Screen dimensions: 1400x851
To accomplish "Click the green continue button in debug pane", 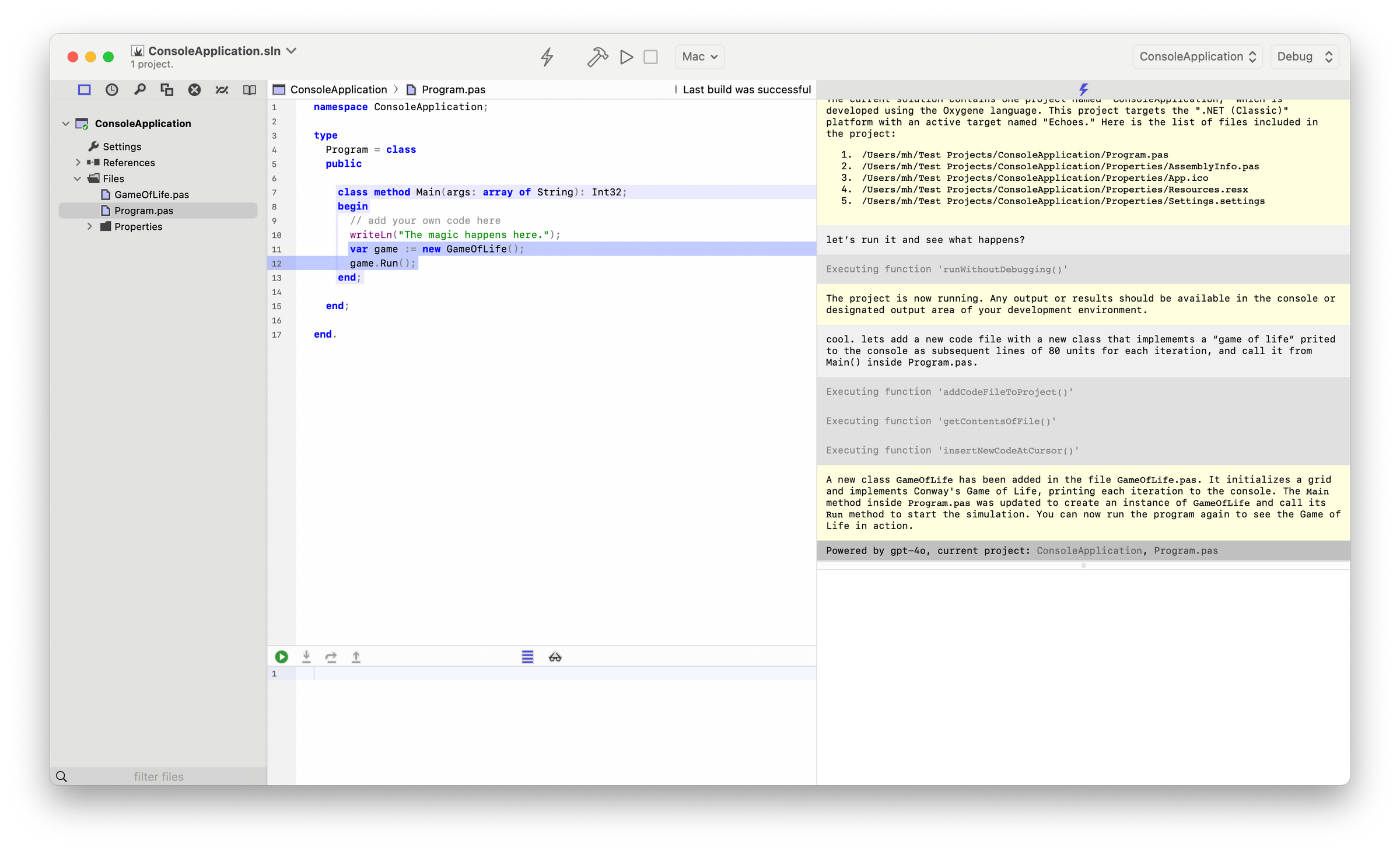I will pyautogui.click(x=282, y=657).
